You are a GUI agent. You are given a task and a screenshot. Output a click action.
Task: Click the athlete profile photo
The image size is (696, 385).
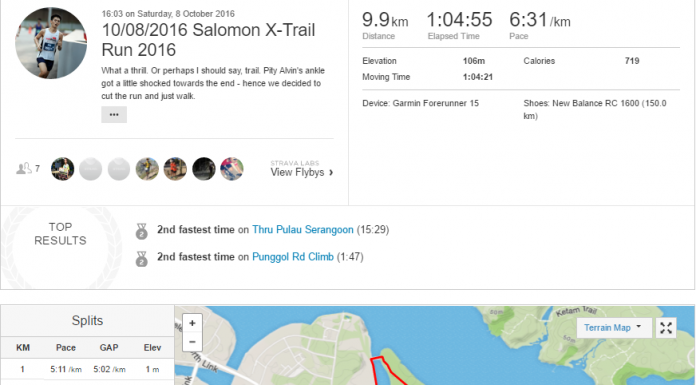pos(51,43)
